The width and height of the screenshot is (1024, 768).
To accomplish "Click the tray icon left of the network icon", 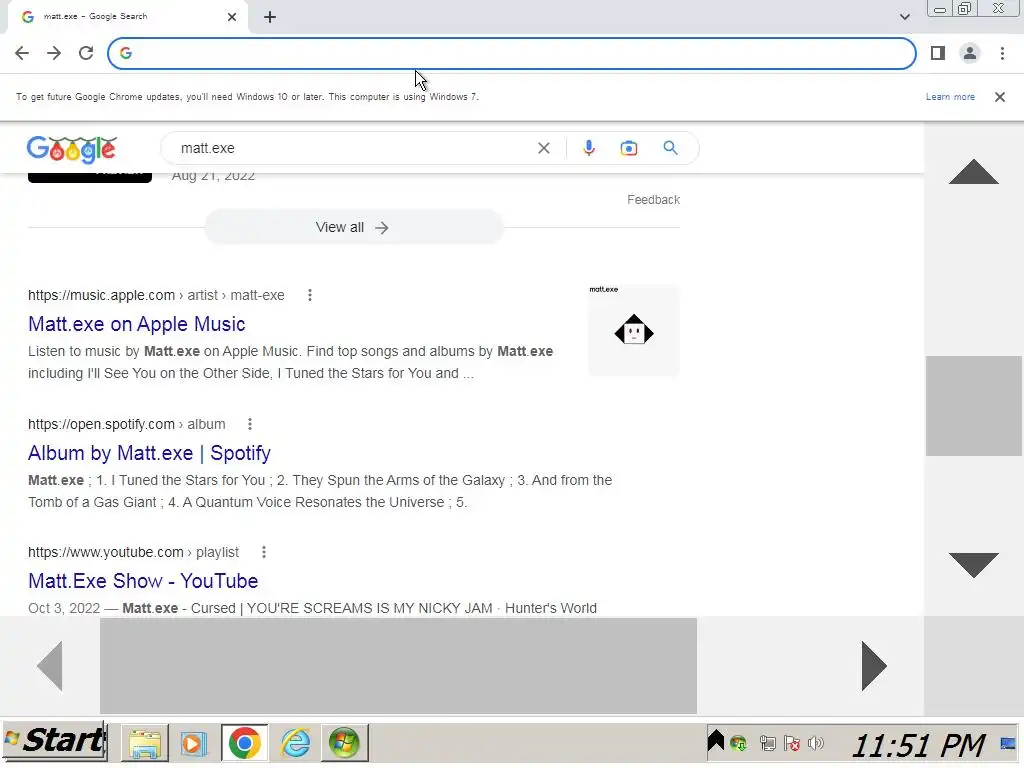I will (x=738, y=743).
